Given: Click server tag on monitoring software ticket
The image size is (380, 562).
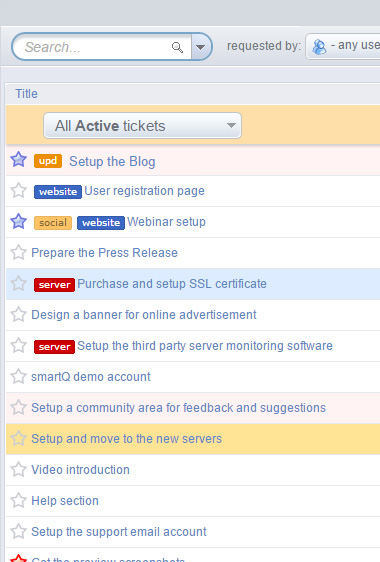Looking at the screenshot, I should (54, 347).
